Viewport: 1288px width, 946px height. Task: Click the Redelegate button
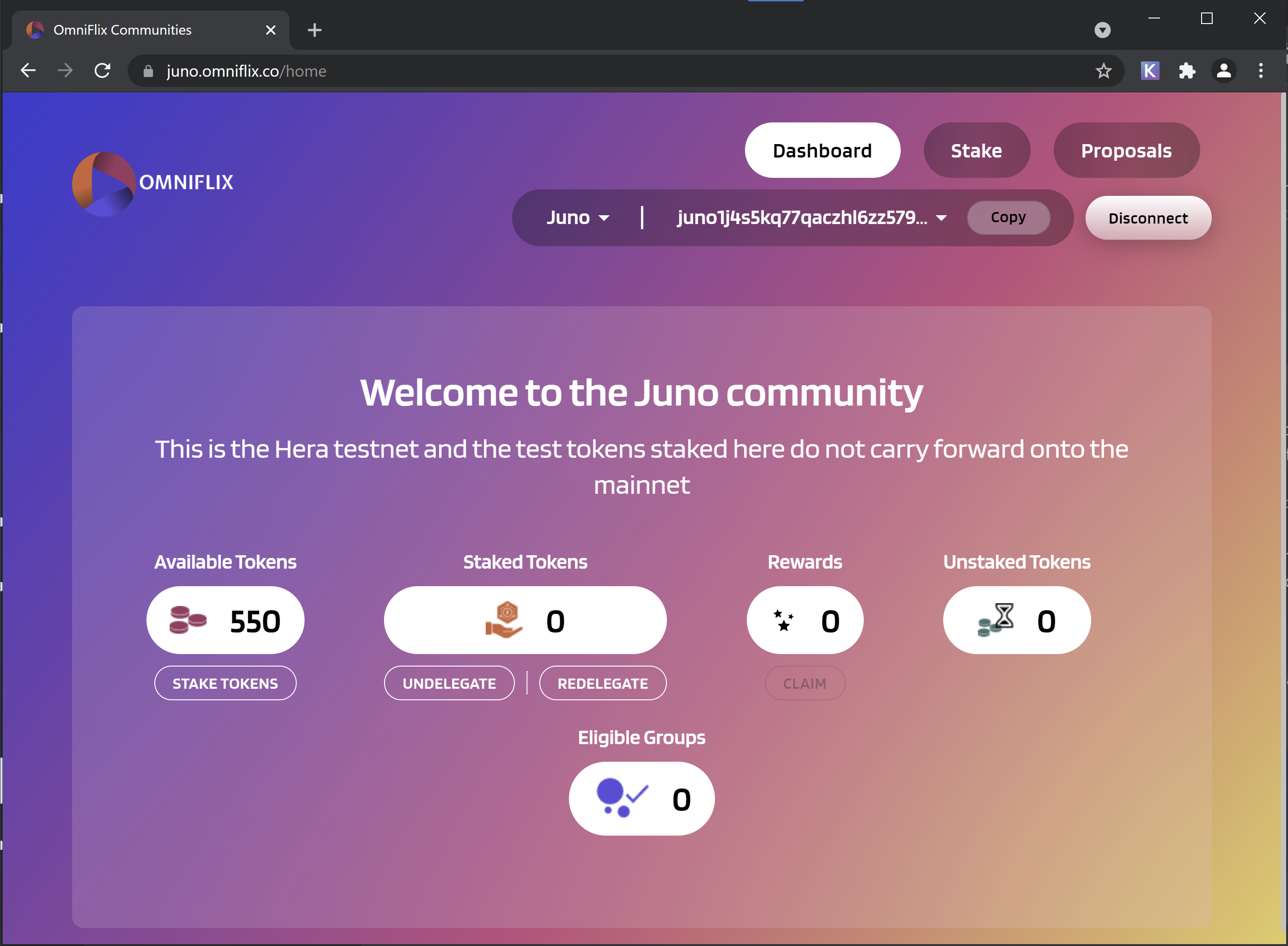click(603, 683)
